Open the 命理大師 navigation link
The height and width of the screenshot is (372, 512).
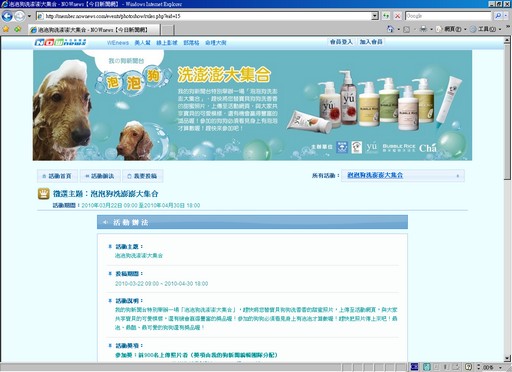216,43
